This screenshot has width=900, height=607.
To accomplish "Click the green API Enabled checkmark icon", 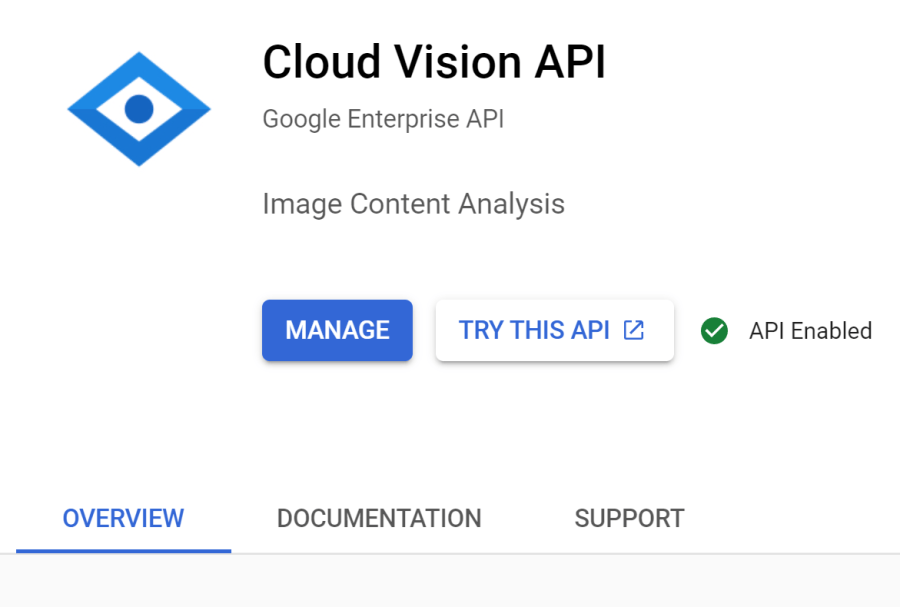I will tap(715, 331).
